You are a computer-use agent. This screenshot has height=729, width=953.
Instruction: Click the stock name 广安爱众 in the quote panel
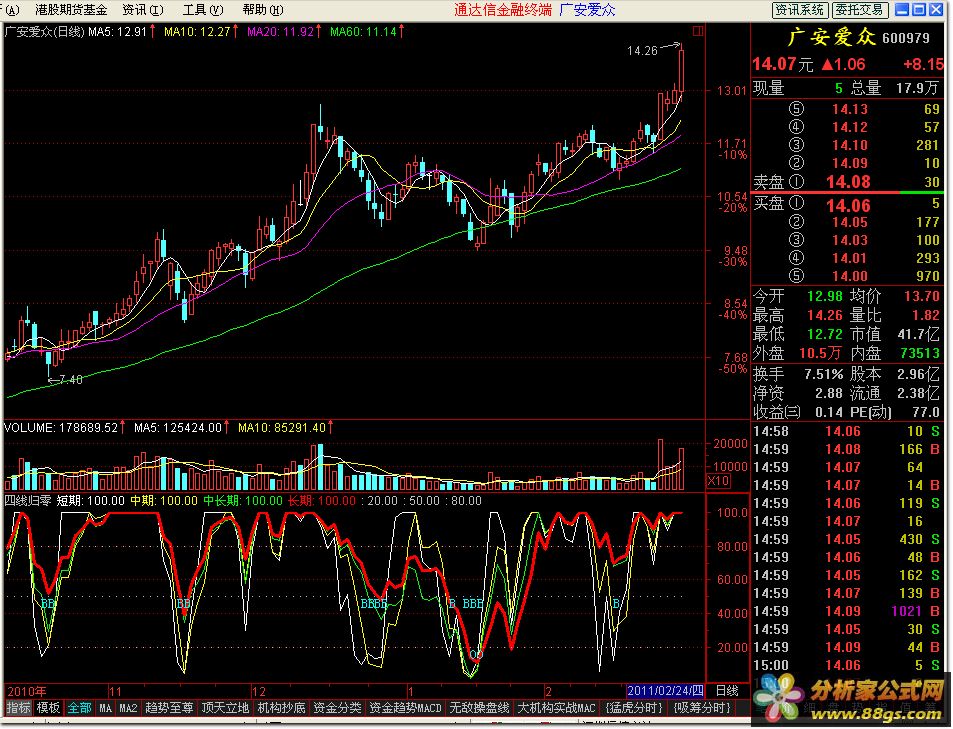(831, 38)
